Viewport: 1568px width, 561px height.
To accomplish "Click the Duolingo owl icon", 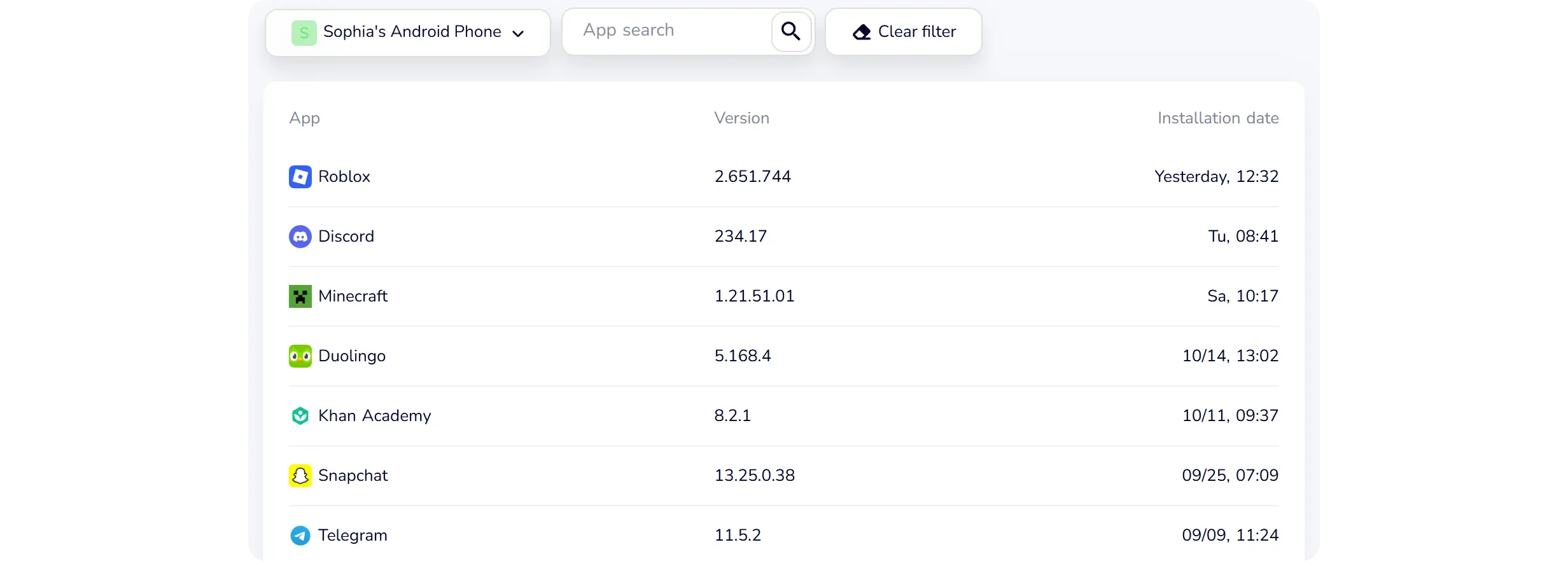I will pos(300,356).
